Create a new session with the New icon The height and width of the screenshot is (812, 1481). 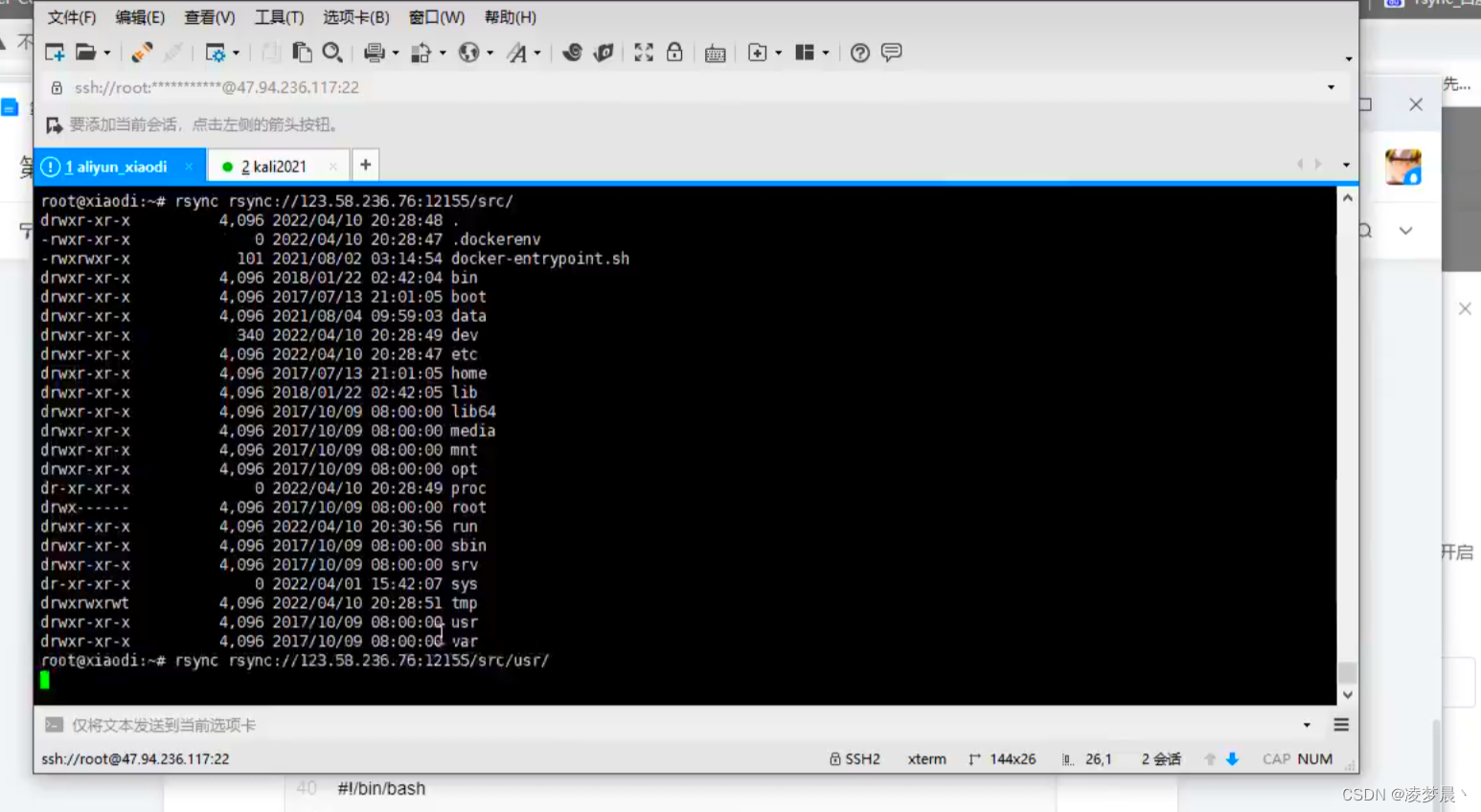coord(57,53)
